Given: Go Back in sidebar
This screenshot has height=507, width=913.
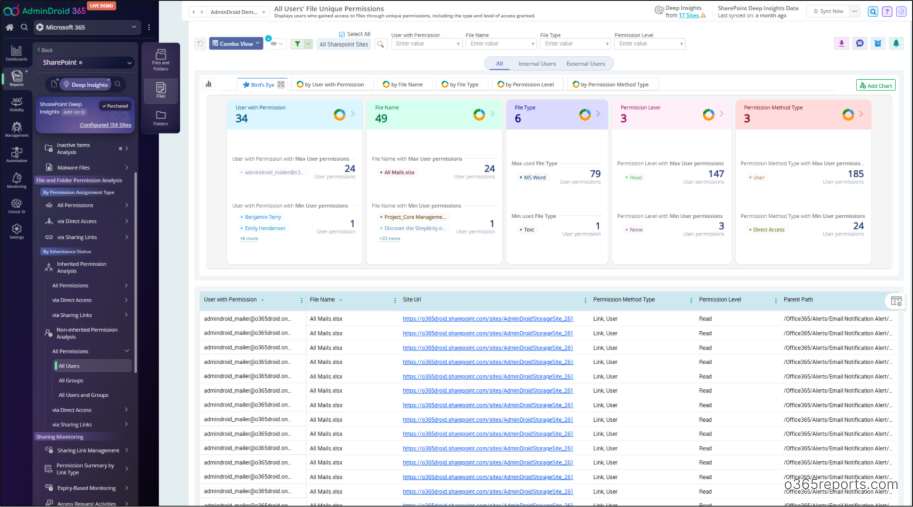Looking at the screenshot, I should click(45, 50).
